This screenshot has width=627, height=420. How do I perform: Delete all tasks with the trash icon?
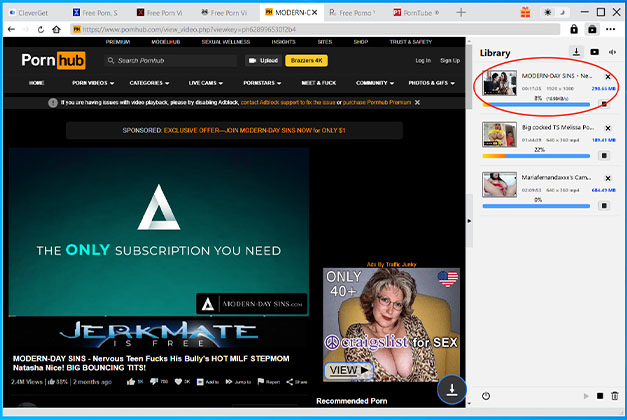(614, 396)
